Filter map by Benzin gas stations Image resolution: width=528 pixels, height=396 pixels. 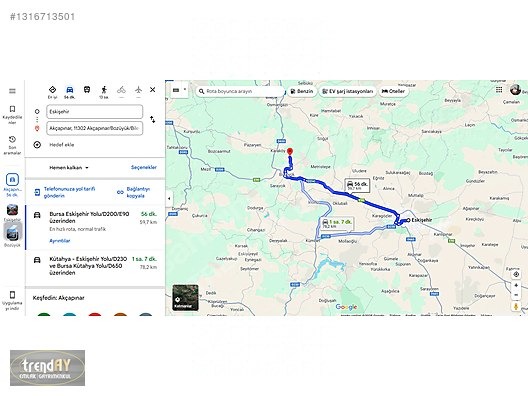pos(302,91)
